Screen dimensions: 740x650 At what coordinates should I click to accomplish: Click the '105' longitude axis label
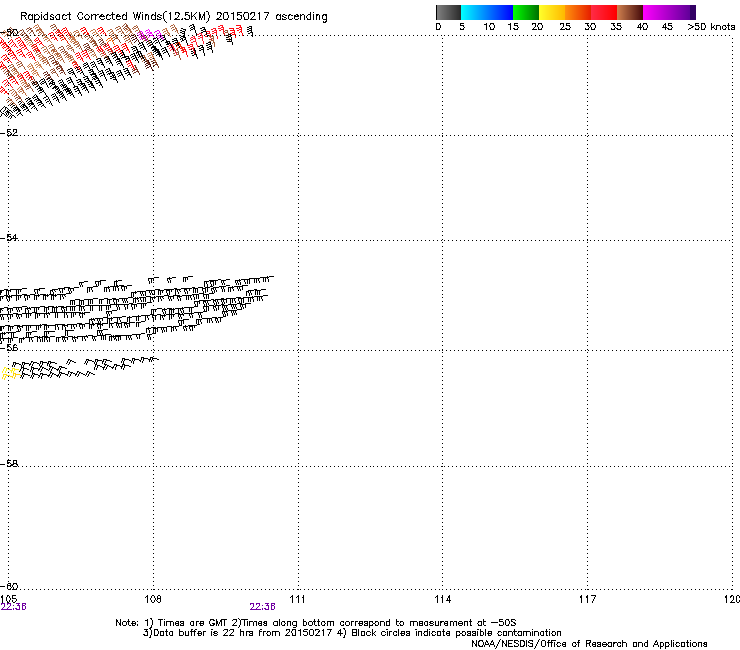8,599
